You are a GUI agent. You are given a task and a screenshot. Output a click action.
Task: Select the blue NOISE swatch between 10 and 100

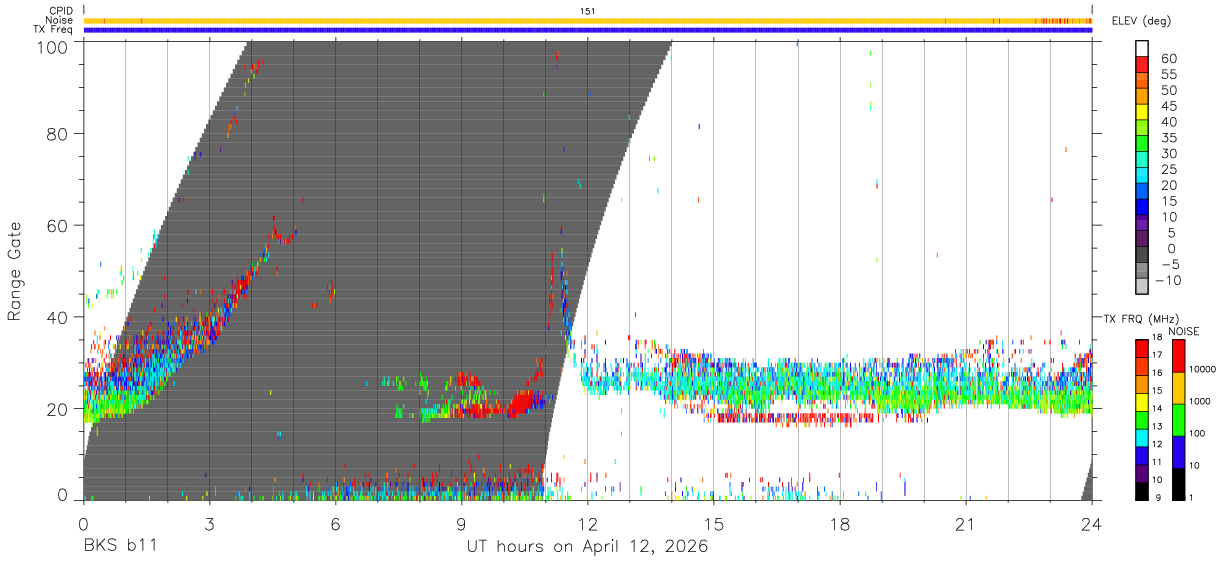pyautogui.click(x=1177, y=450)
